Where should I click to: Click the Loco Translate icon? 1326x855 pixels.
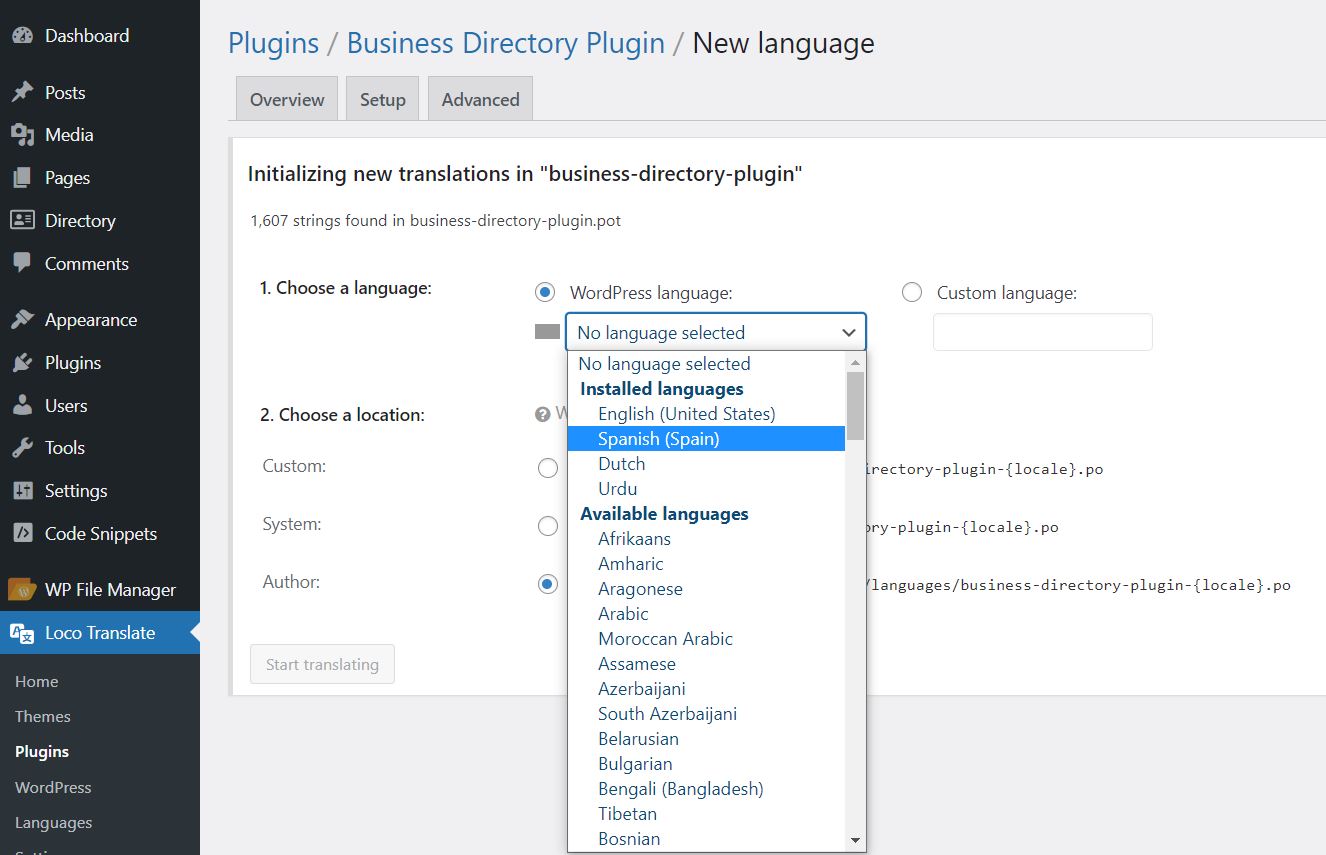pyautogui.click(x=22, y=633)
